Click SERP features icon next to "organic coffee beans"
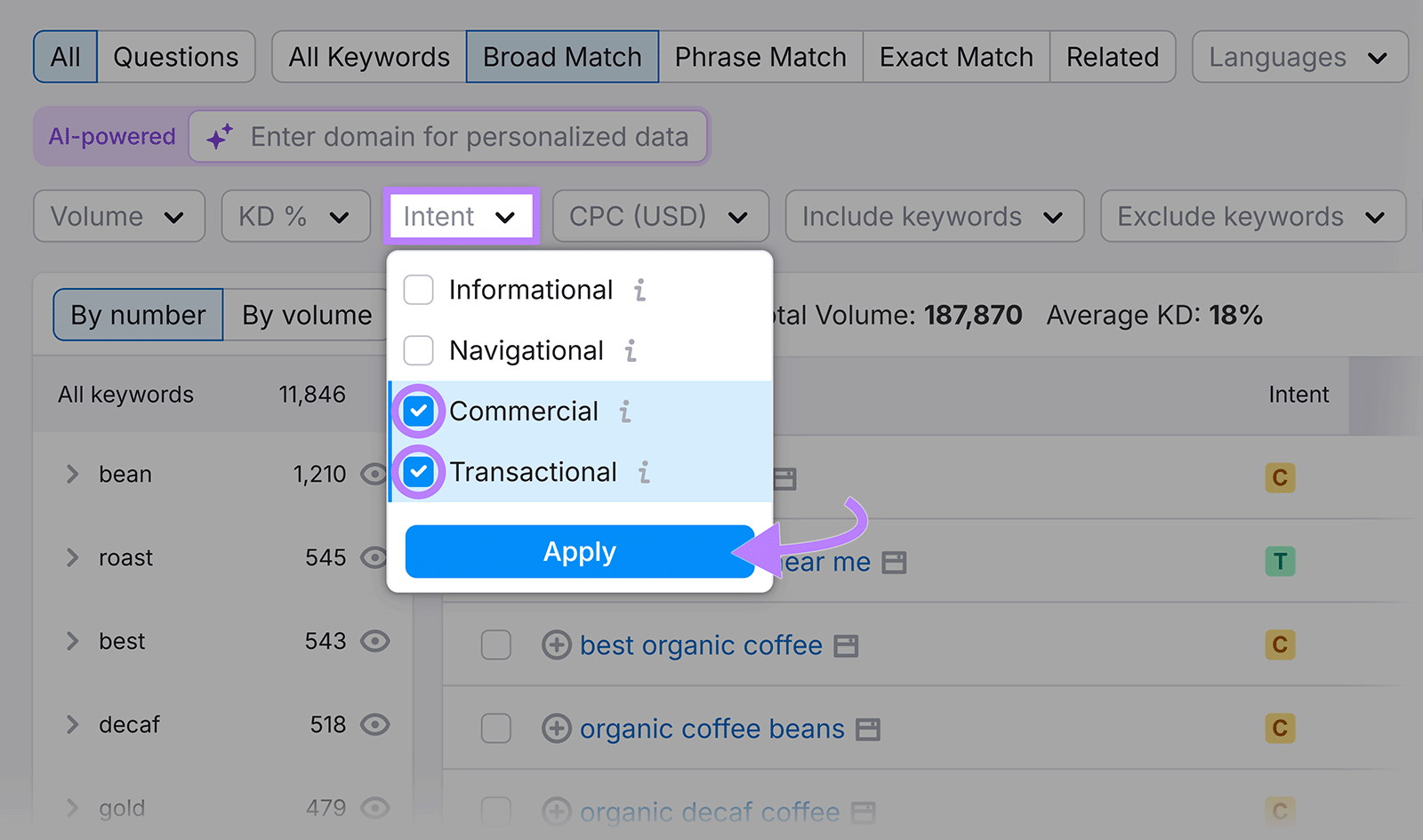 870,728
